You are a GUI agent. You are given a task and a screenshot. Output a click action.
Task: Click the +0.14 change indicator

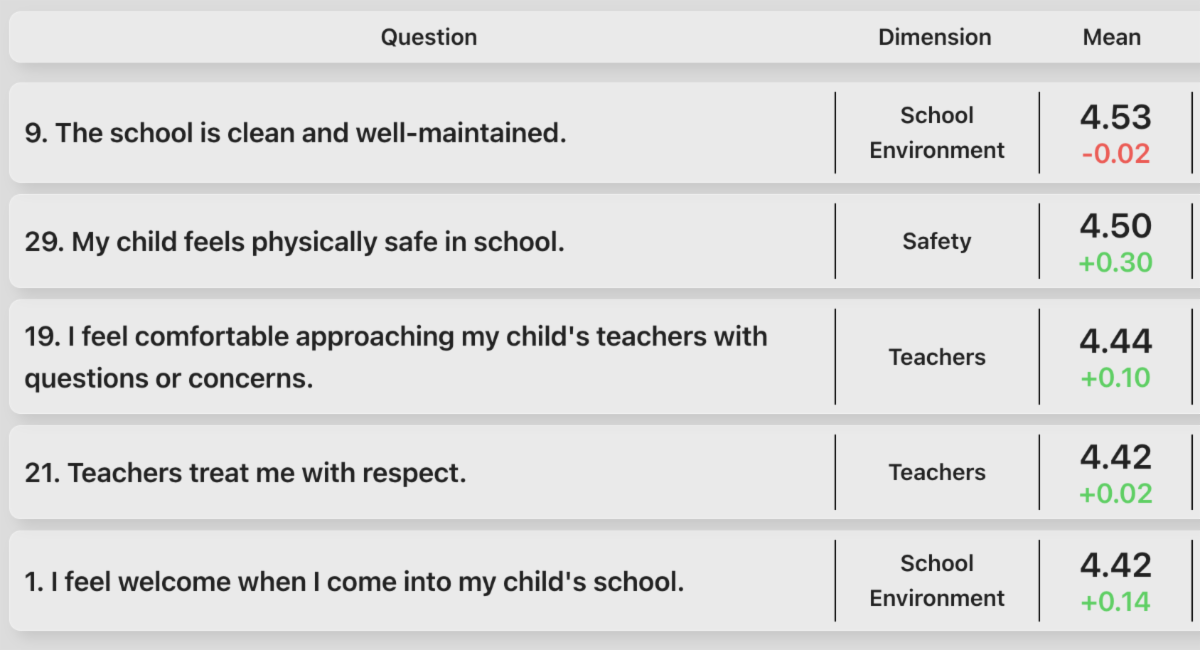click(1115, 602)
